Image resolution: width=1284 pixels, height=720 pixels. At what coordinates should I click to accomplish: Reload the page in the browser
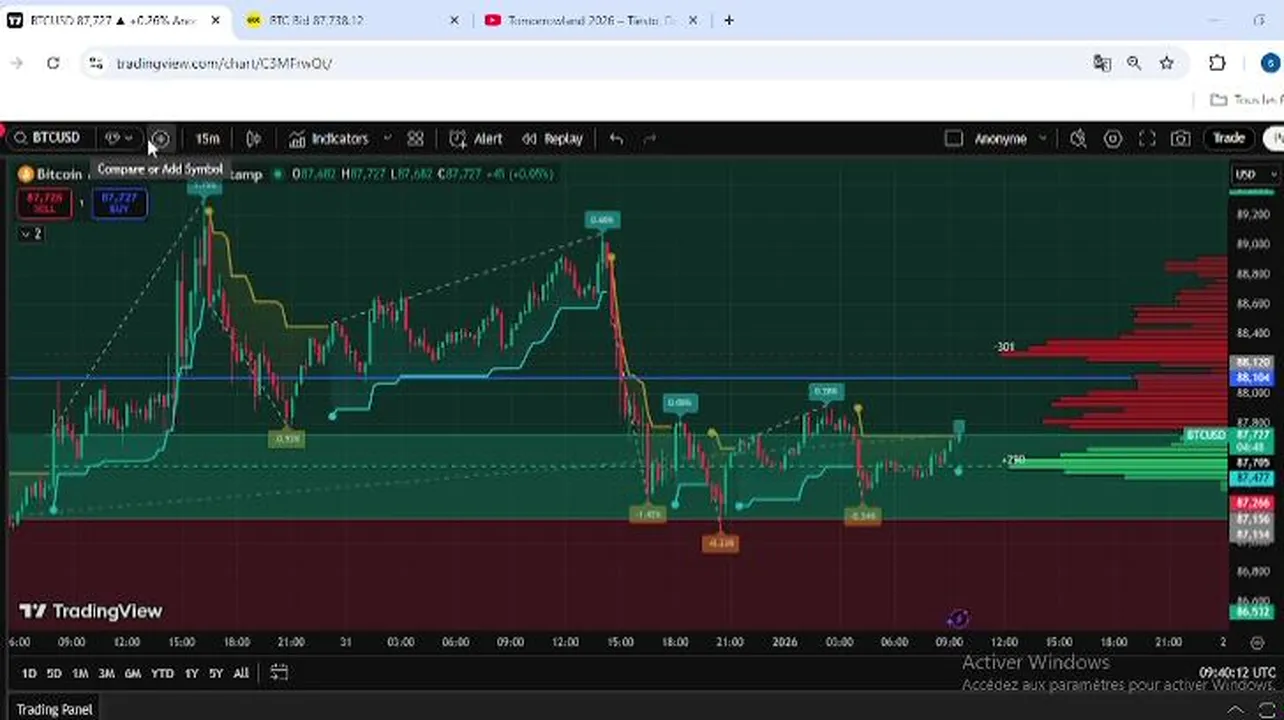pyautogui.click(x=53, y=63)
